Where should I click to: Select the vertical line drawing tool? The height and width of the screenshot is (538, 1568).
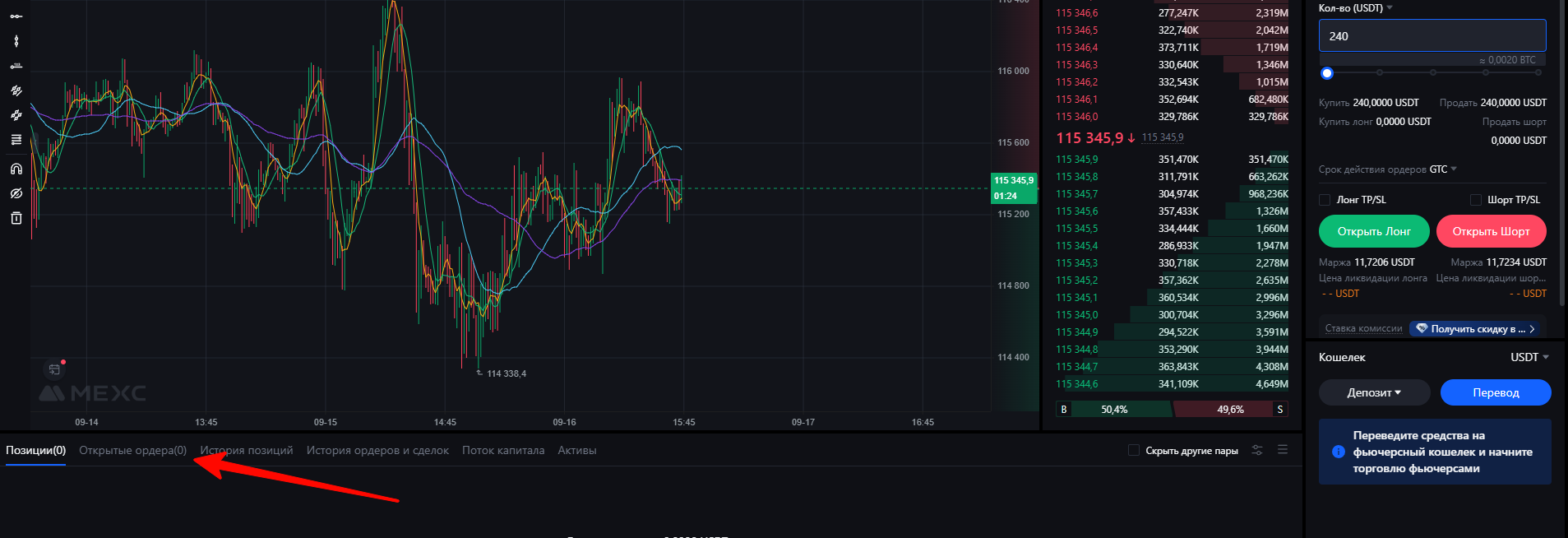tap(16, 41)
